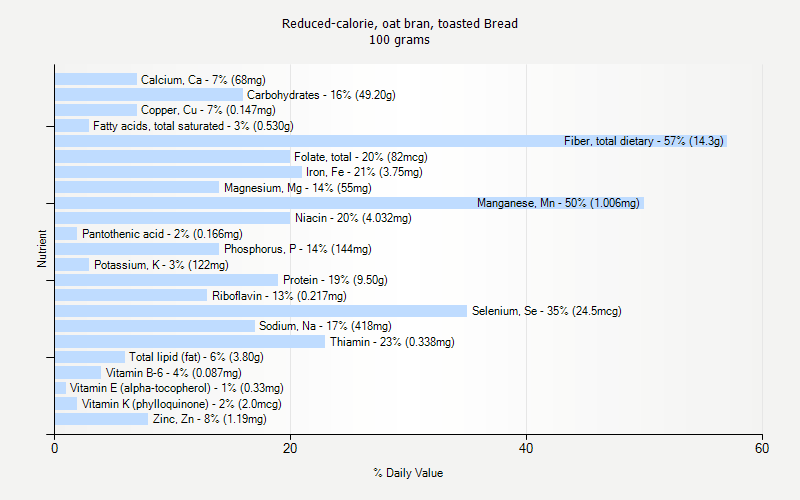Click the Fatty acids, total saturated - 3% label
This screenshot has width=800, height=500.
[x=193, y=126]
